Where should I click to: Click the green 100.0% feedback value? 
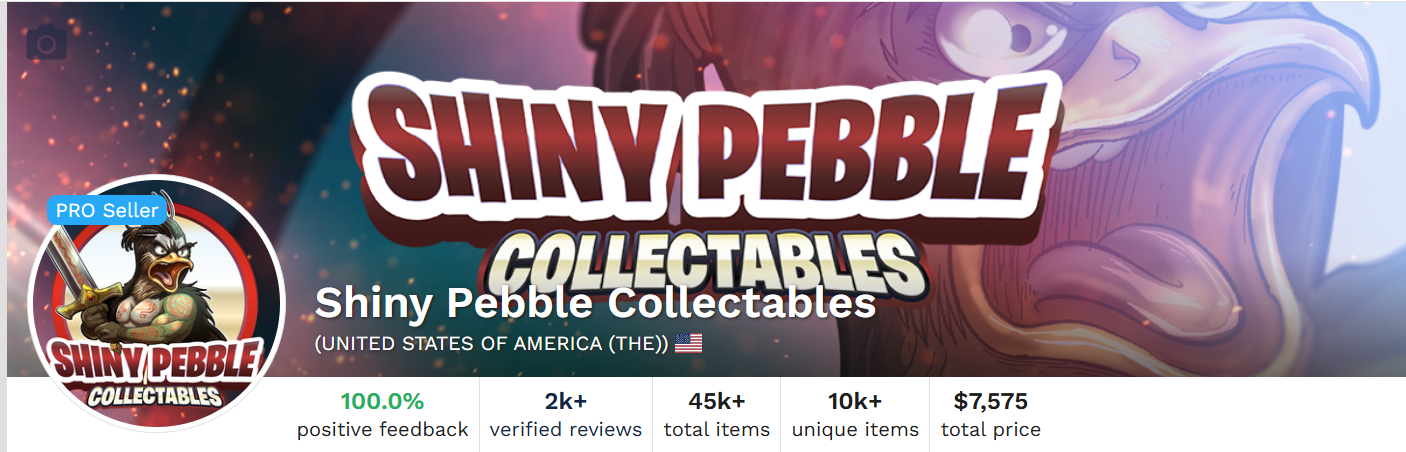382,402
